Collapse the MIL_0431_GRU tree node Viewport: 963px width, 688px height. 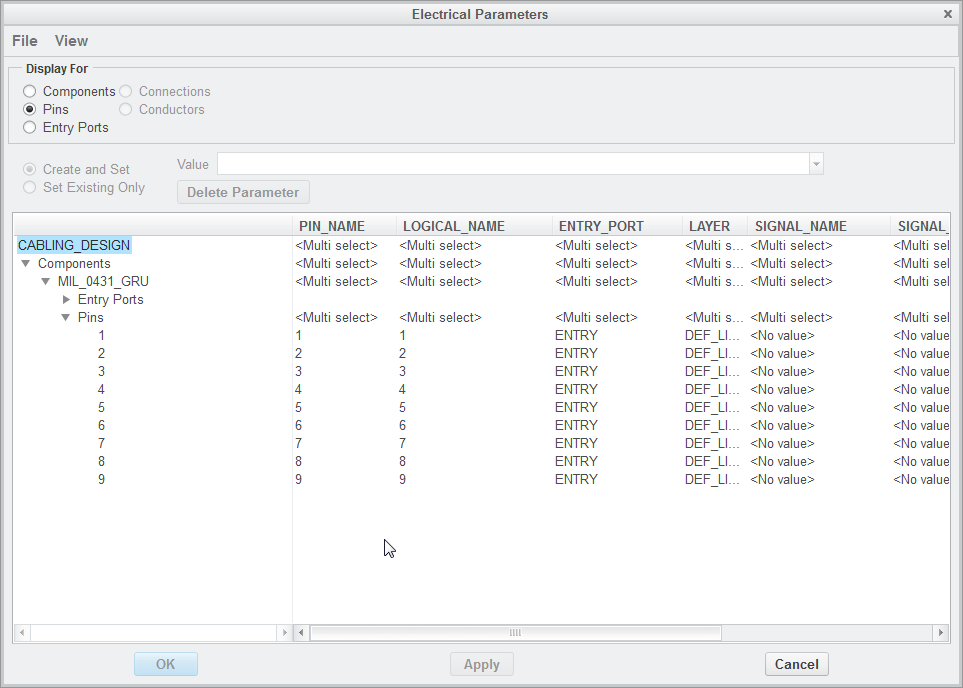pos(45,281)
